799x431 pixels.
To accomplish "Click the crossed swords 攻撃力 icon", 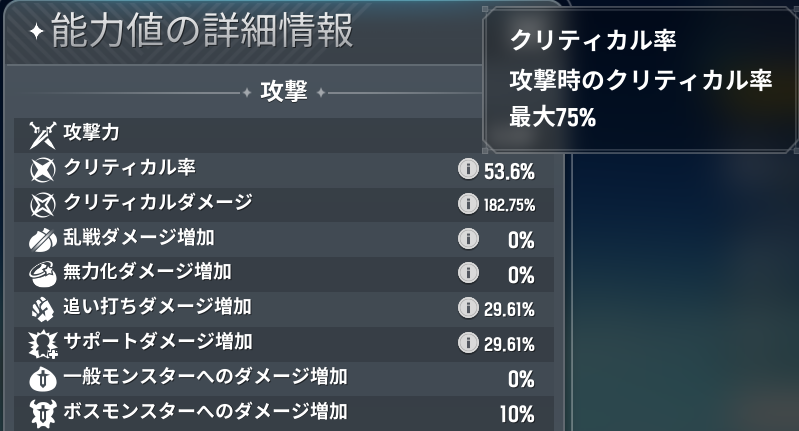I will coord(43,132).
